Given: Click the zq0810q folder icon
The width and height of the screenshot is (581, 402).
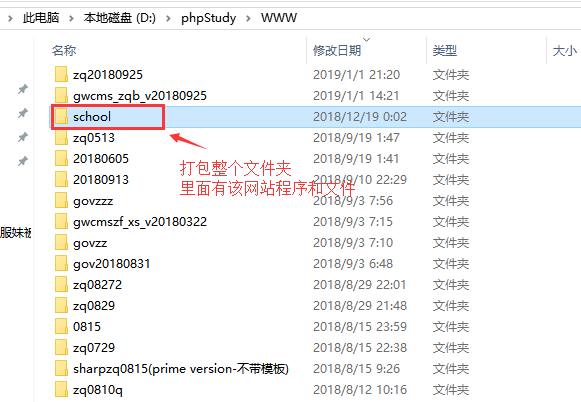Looking at the screenshot, I should (61, 390).
